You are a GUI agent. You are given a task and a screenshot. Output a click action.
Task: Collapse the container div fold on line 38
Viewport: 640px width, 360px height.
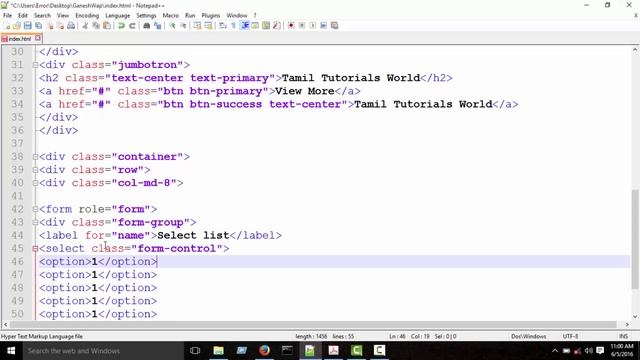36,157
